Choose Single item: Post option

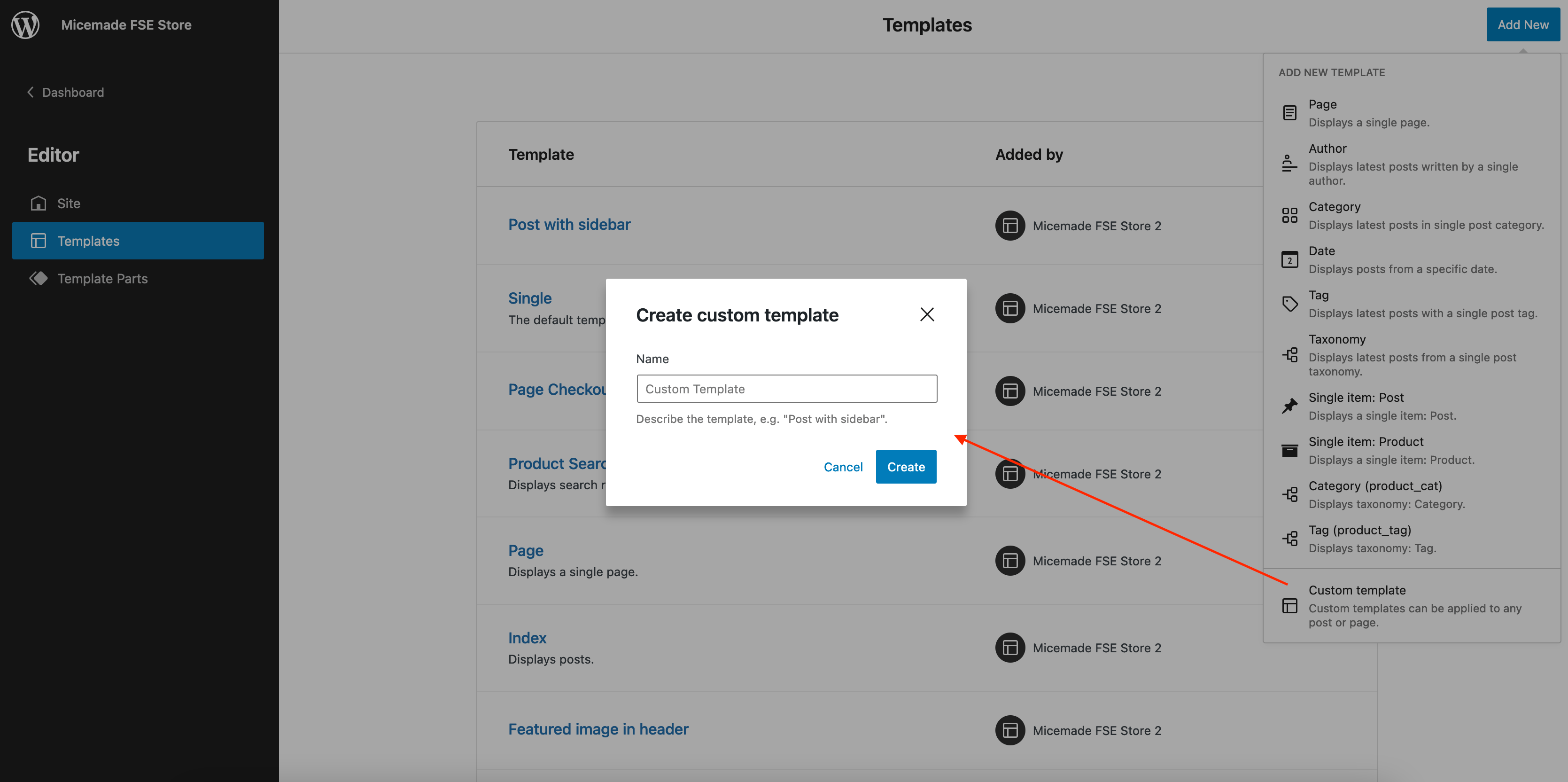click(1411, 406)
